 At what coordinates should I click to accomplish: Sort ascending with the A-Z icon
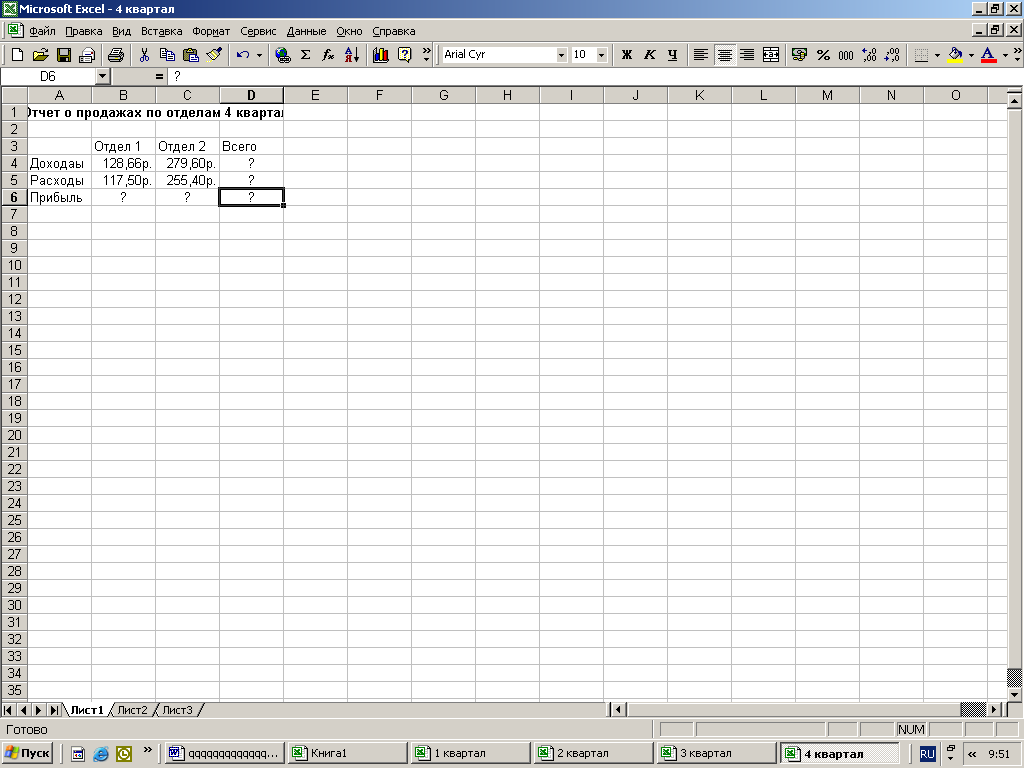tap(351, 55)
